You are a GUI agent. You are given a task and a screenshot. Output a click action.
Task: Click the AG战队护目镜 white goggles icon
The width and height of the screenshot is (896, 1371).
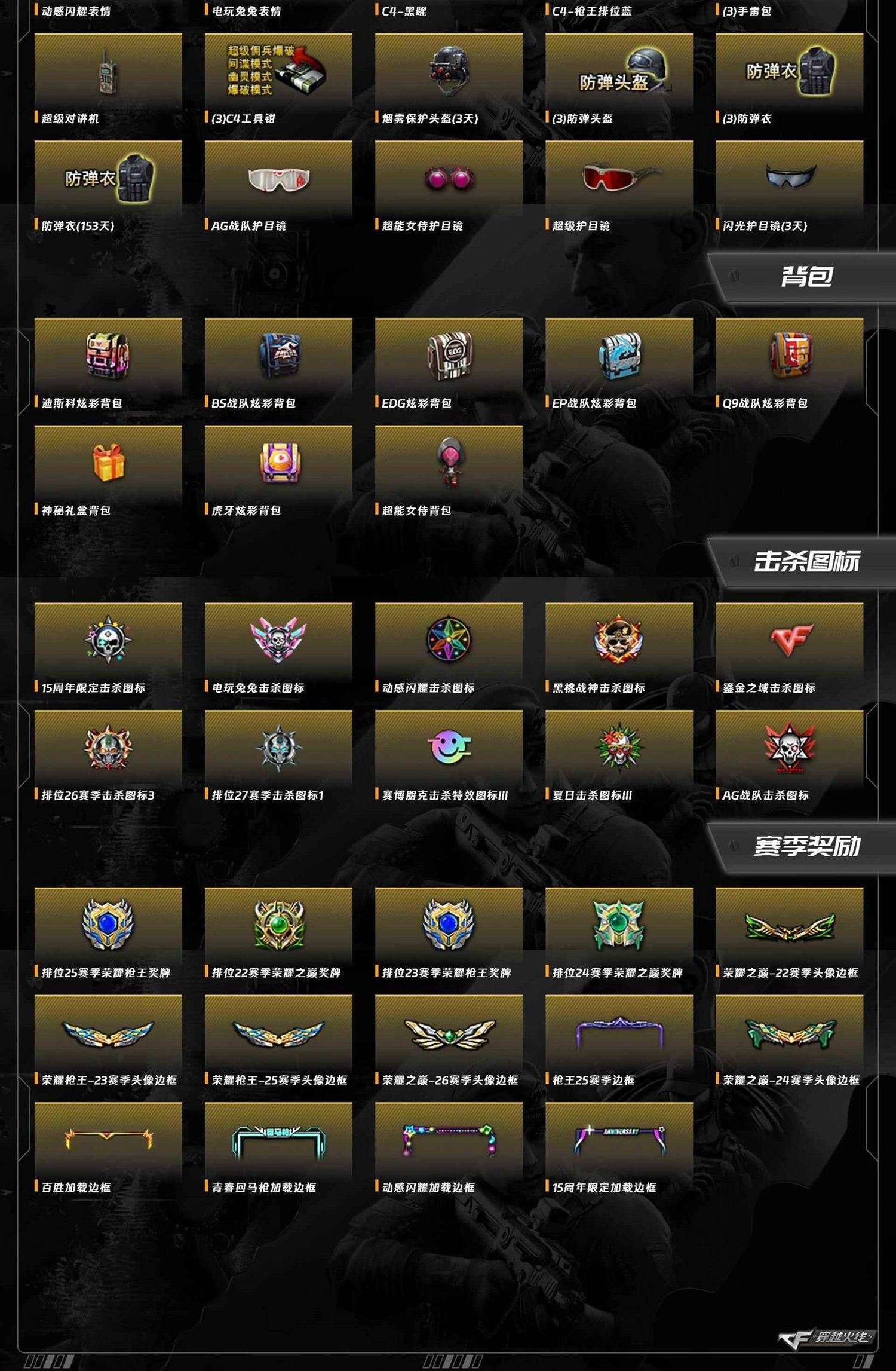tap(279, 179)
